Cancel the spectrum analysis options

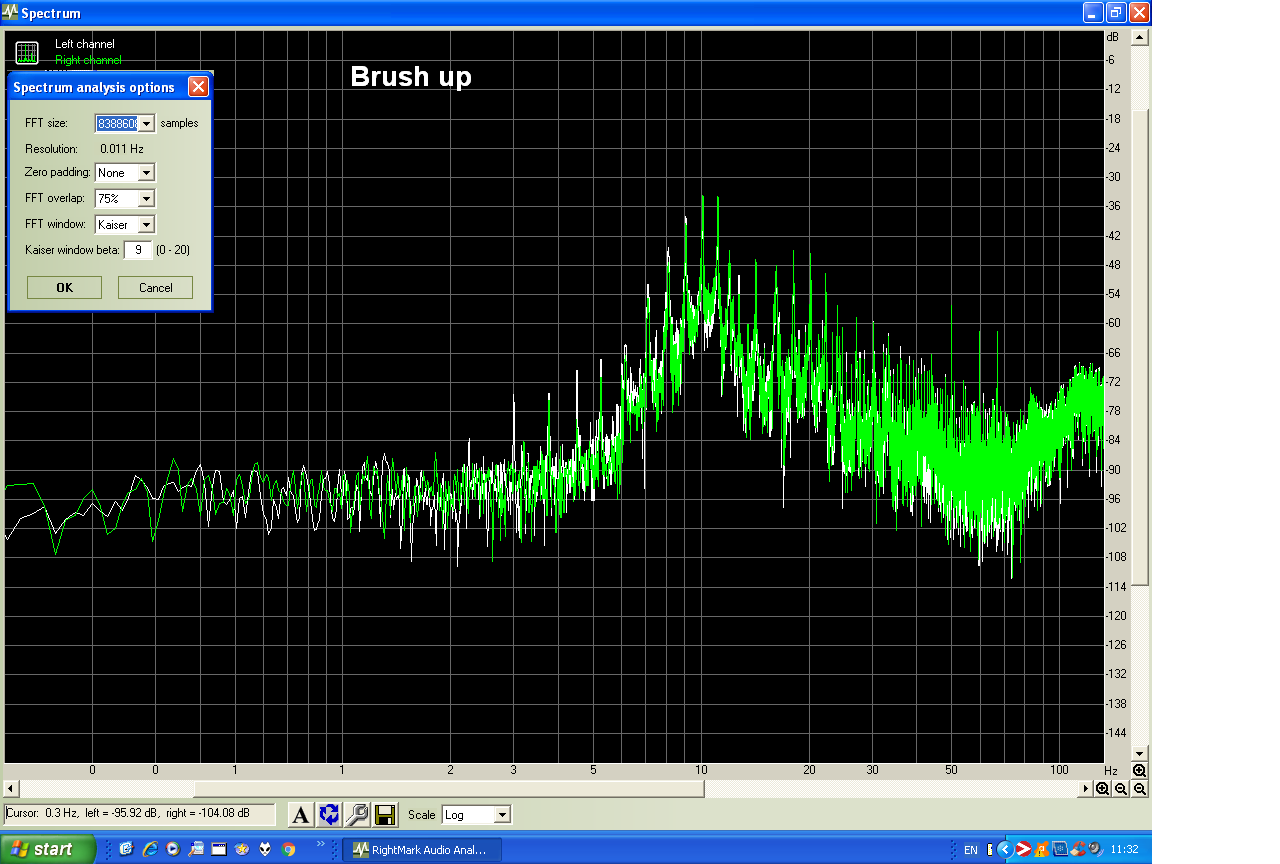tap(155, 288)
